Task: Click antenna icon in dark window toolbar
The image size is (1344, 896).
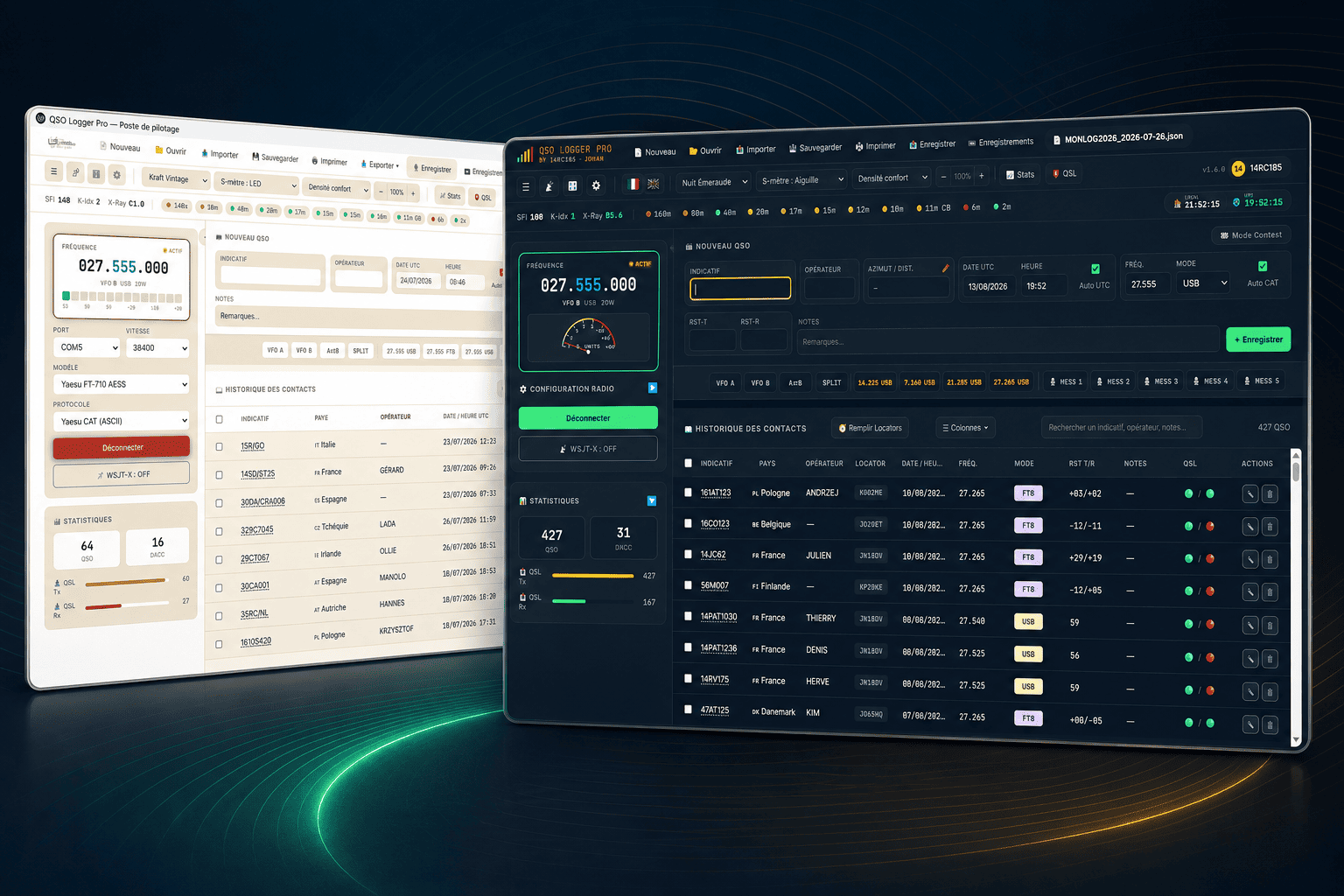Action: (549, 186)
